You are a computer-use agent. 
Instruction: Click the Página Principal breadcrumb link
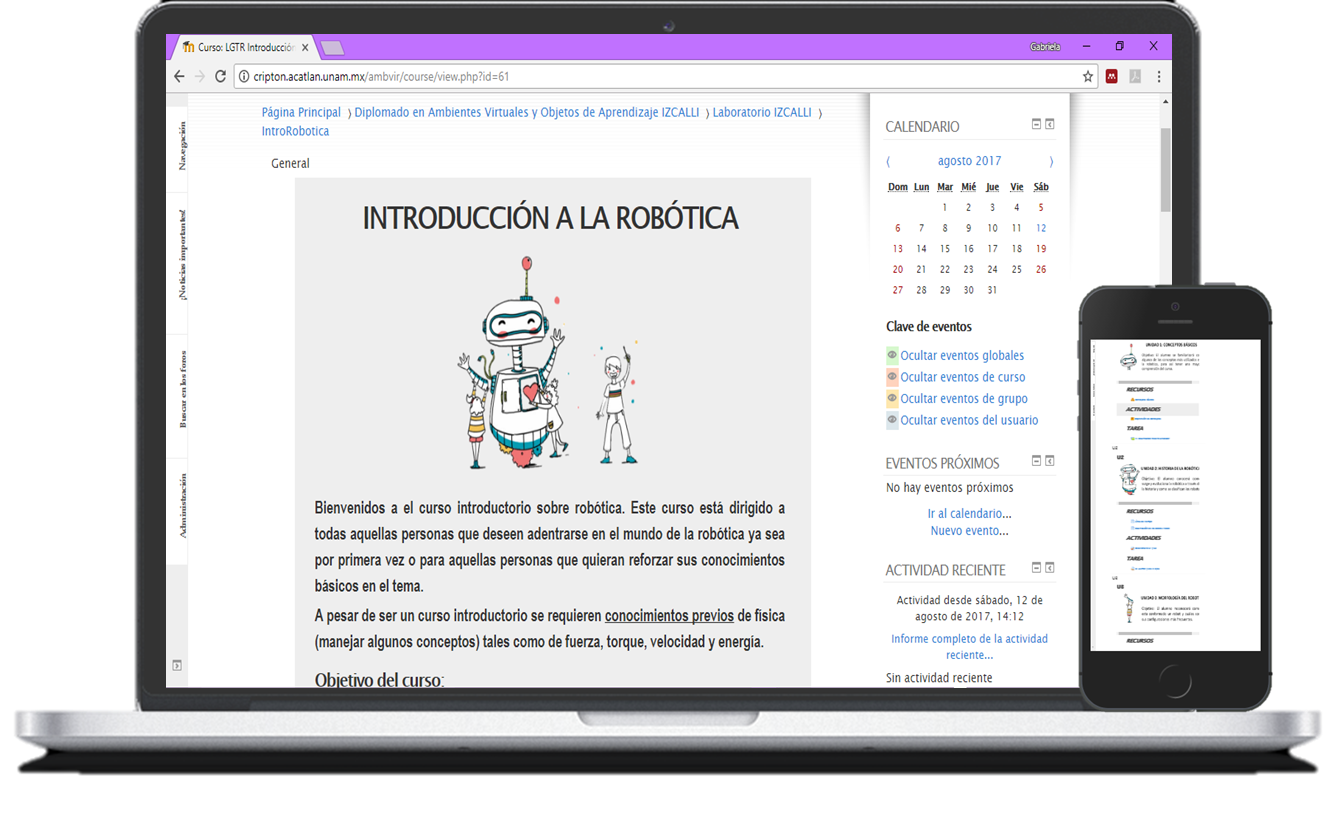[x=301, y=113]
